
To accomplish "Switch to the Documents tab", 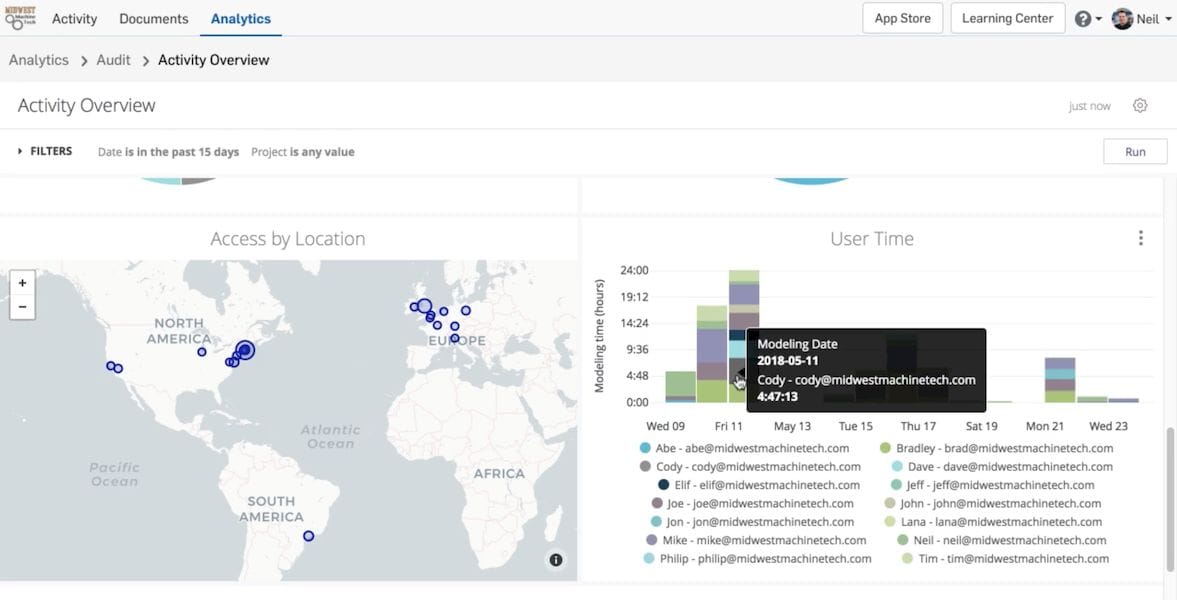I will (x=153, y=19).
